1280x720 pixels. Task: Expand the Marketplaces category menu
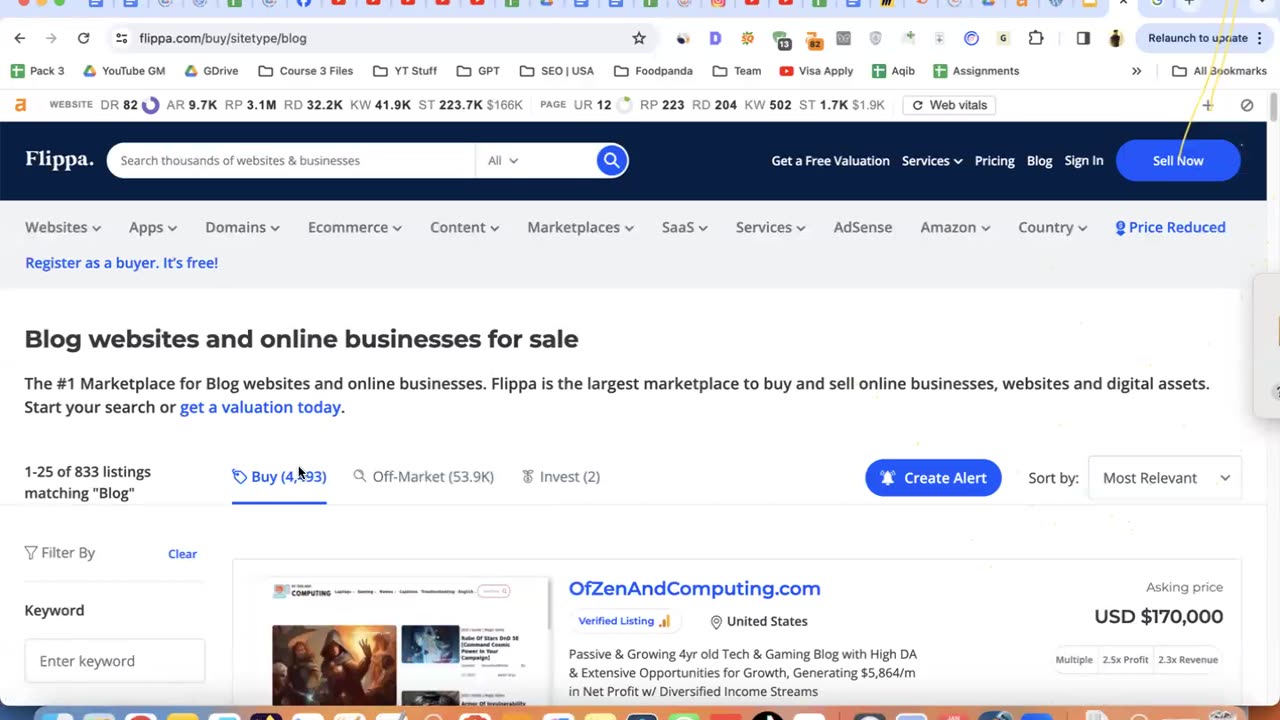(580, 227)
